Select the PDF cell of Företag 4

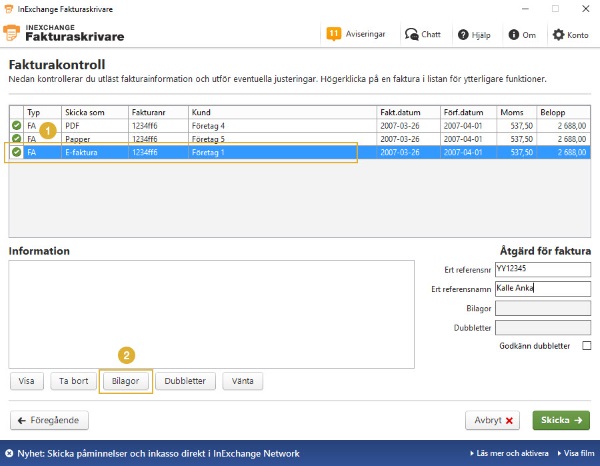coord(95,125)
